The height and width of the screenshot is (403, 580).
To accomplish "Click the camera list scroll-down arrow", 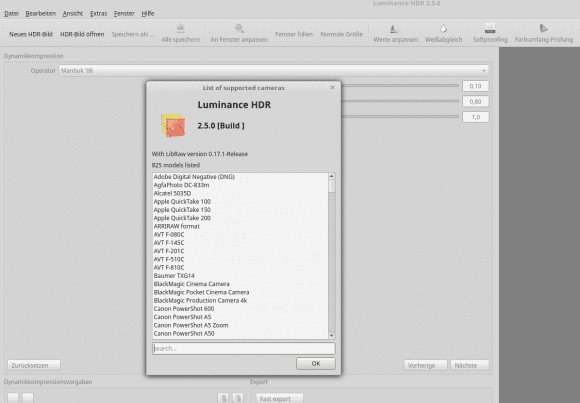I will [x=331, y=336].
